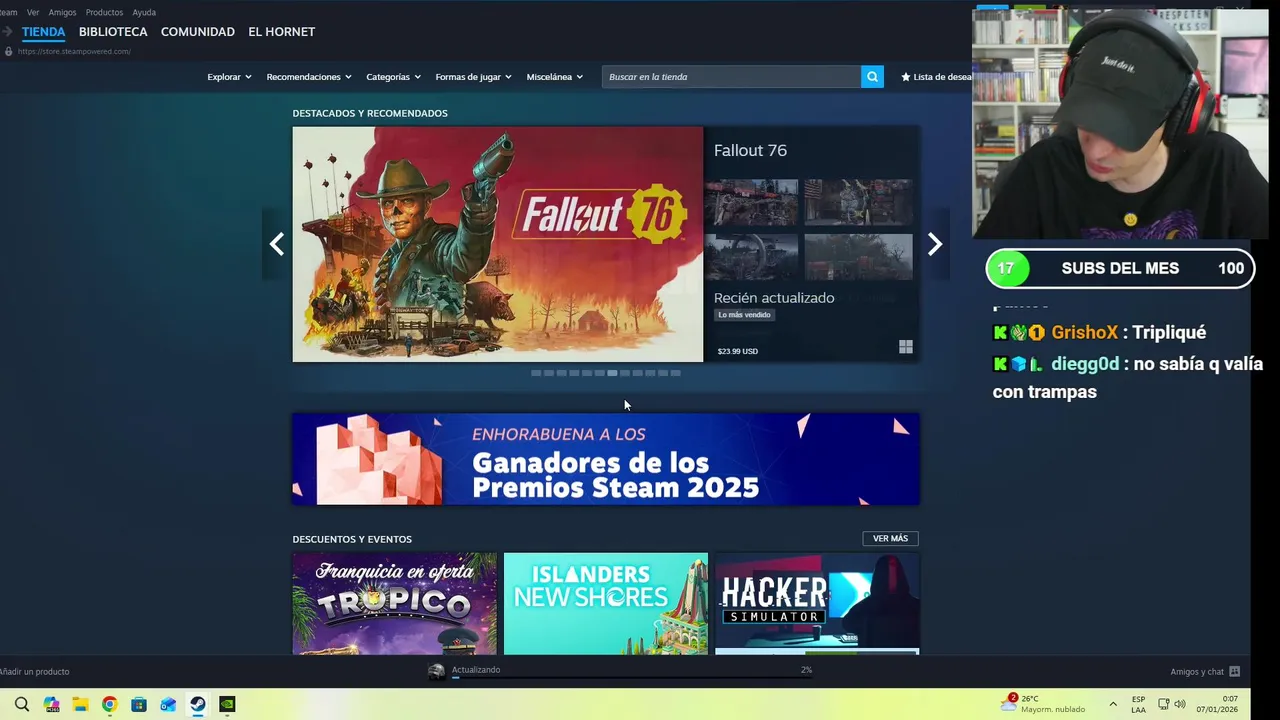Click the 2% download percentage text
The height and width of the screenshot is (720, 1280).
[806, 670]
